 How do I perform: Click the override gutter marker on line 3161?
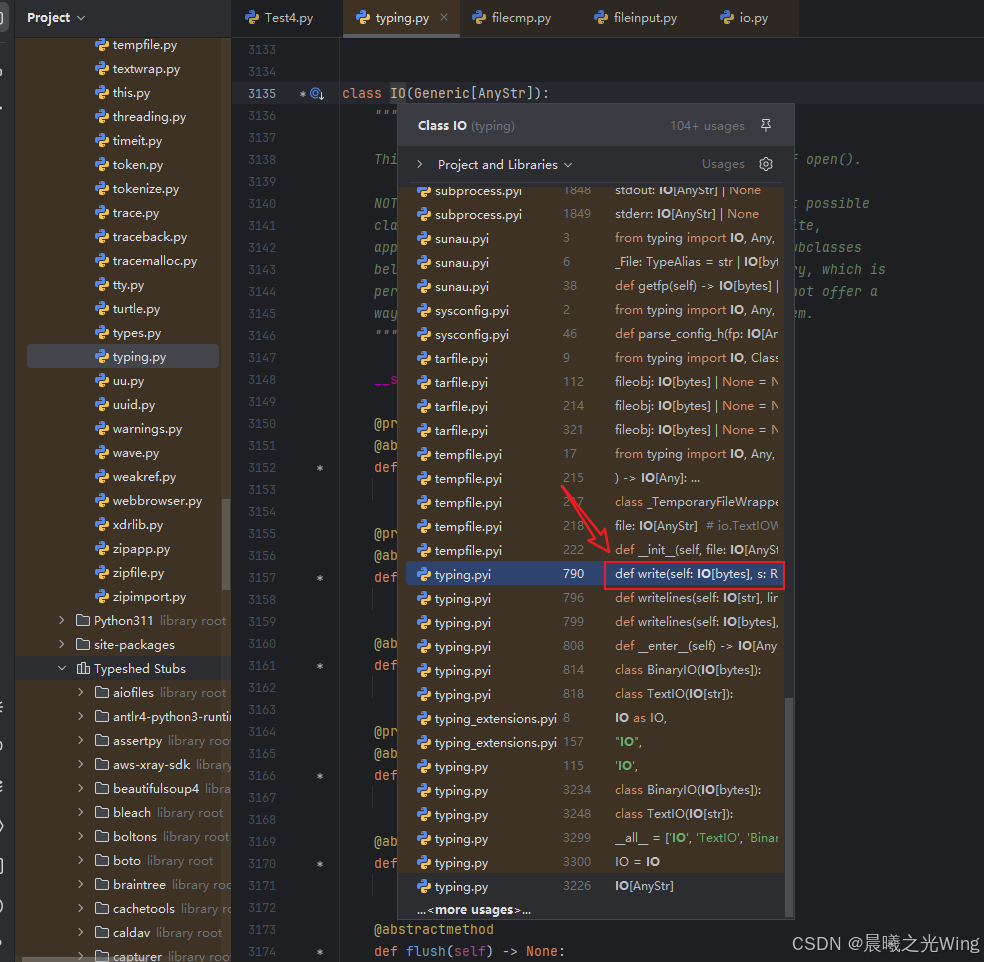[320, 666]
